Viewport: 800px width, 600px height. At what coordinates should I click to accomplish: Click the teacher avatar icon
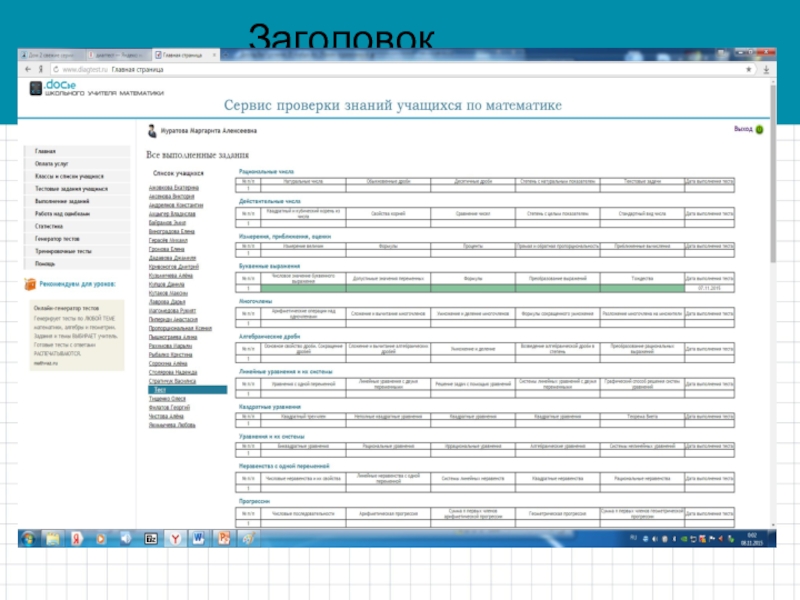[152, 131]
